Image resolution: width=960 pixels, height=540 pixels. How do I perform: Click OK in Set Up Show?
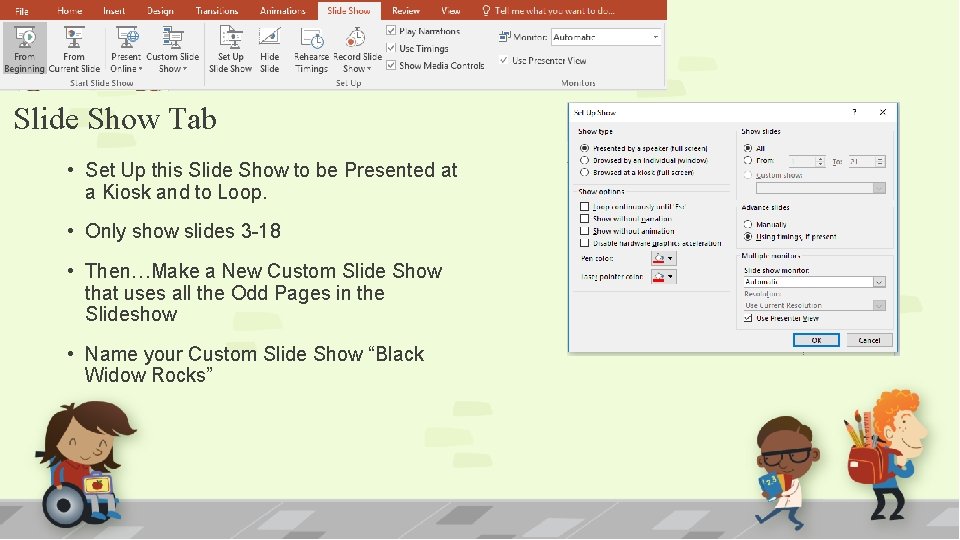(x=816, y=340)
